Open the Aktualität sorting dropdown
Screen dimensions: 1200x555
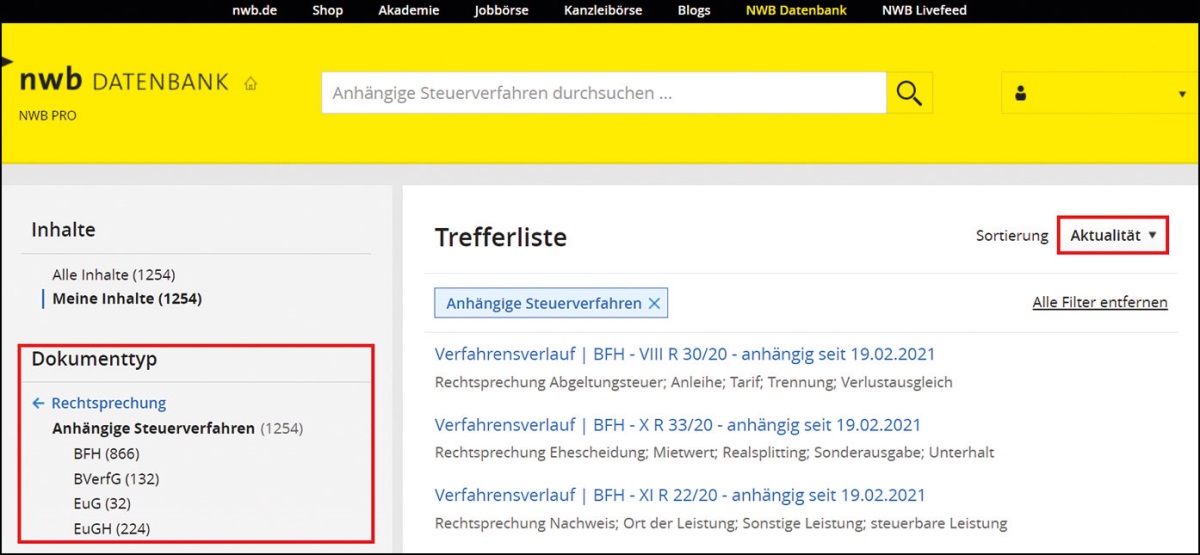(x=1112, y=235)
